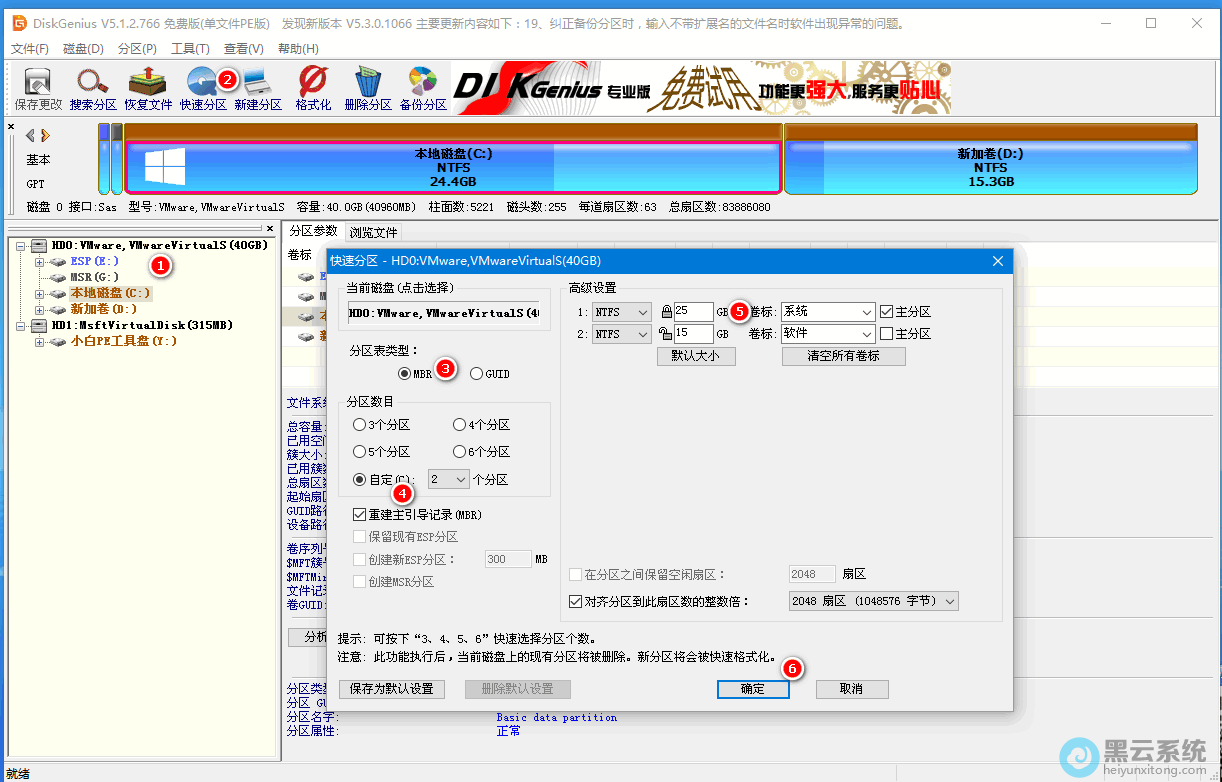Open the 恢复文件 (Recover Files) tool
Image resolution: width=1222 pixels, height=782 pixels.
pos(148,87)
